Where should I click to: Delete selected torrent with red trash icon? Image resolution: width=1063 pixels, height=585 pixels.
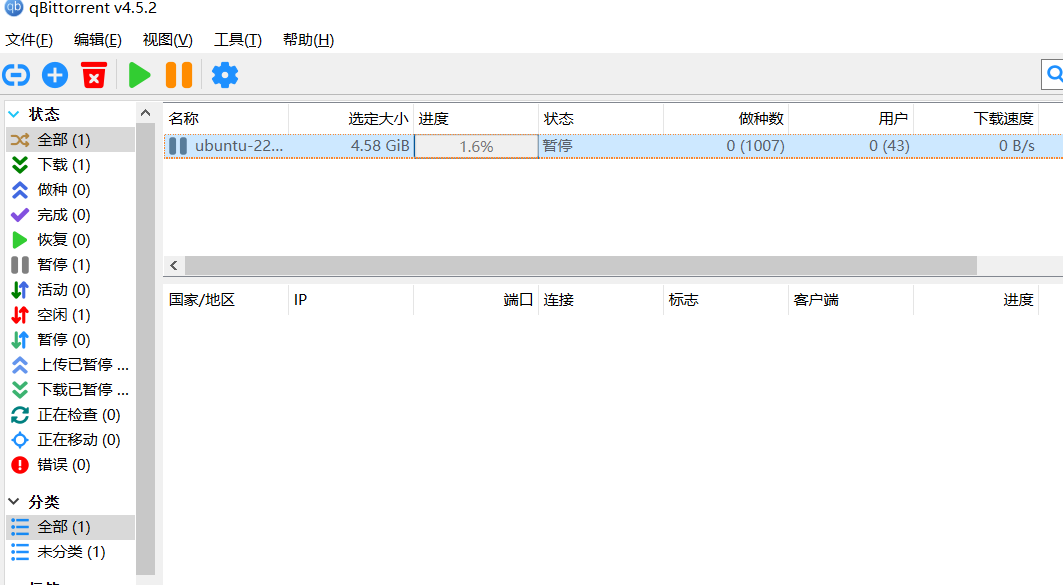pos(94,75)
